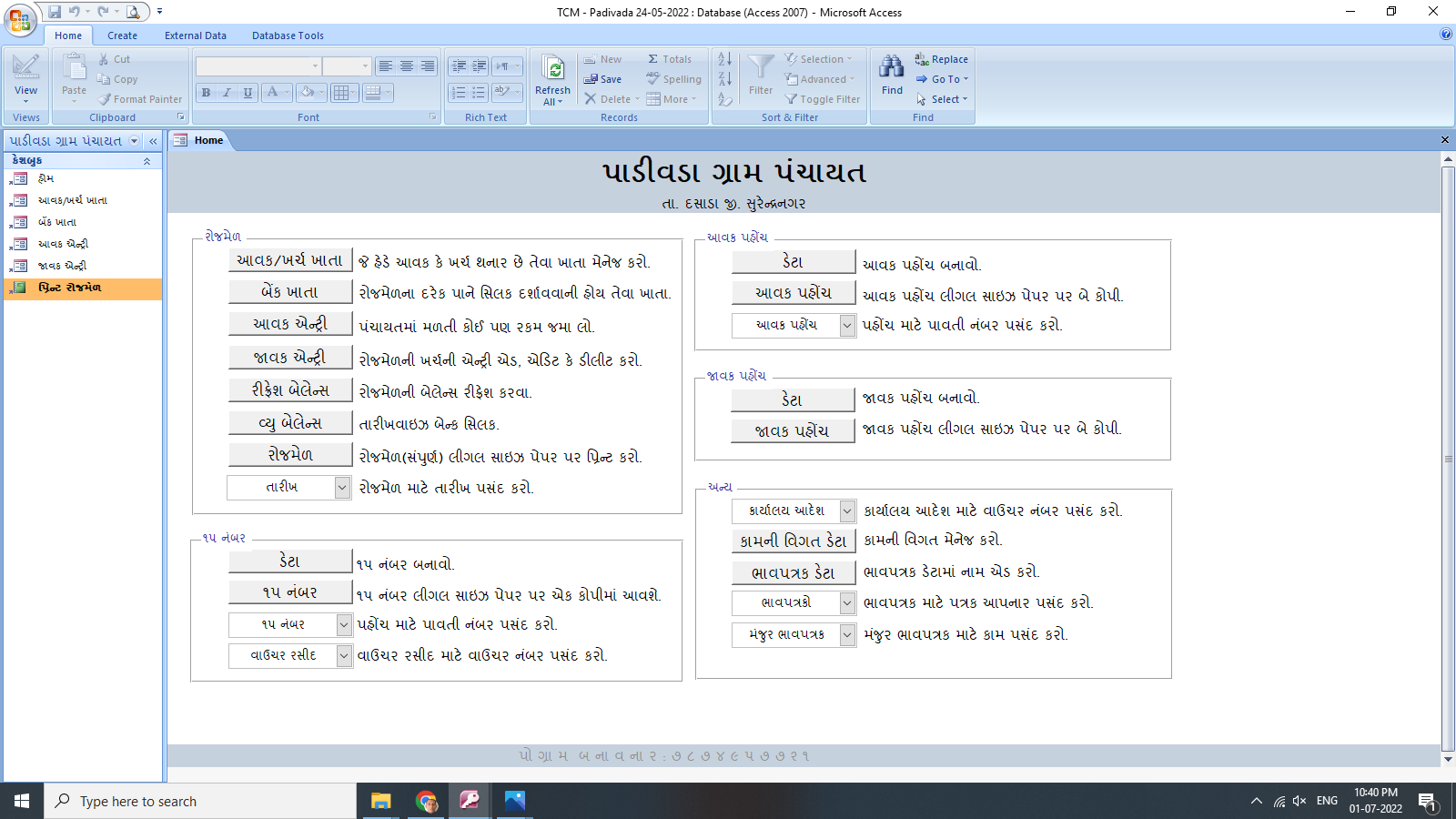This screenshot has height=819, width=1456.
Task: Toggle bold formatting in the Font group
Action: 206,93
